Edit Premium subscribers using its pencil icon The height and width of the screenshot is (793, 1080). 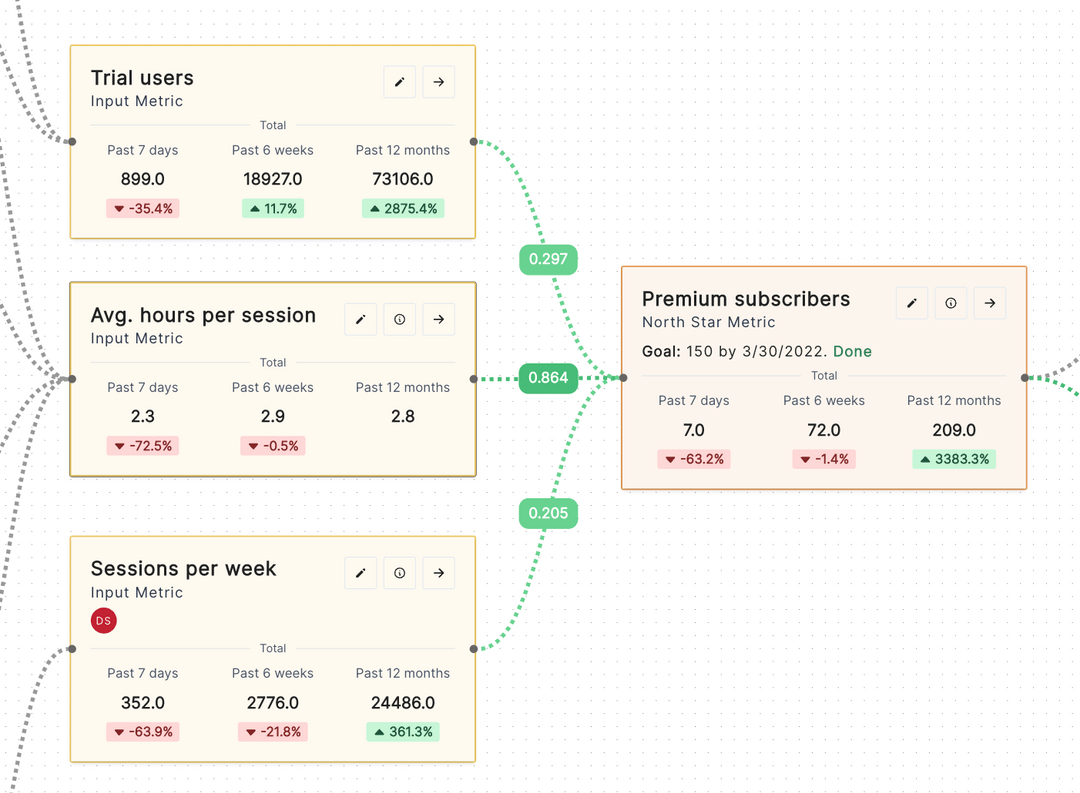[x=911, y=302]
